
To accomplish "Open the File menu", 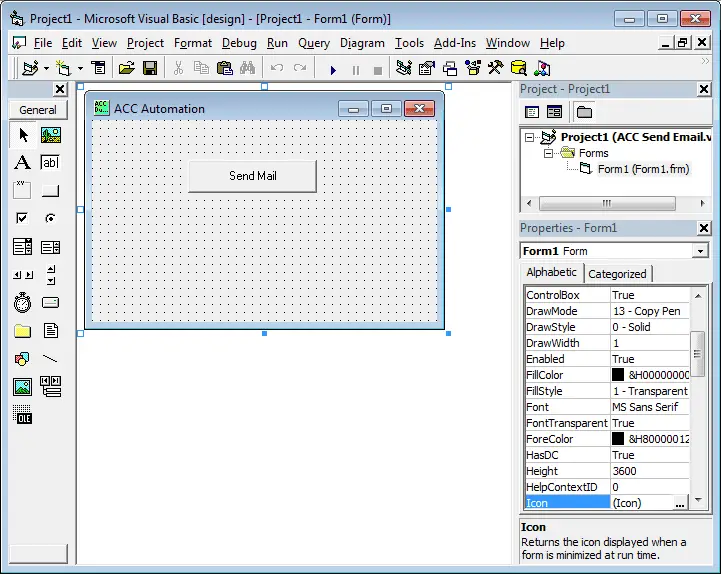I will click(x=43, y=43).
